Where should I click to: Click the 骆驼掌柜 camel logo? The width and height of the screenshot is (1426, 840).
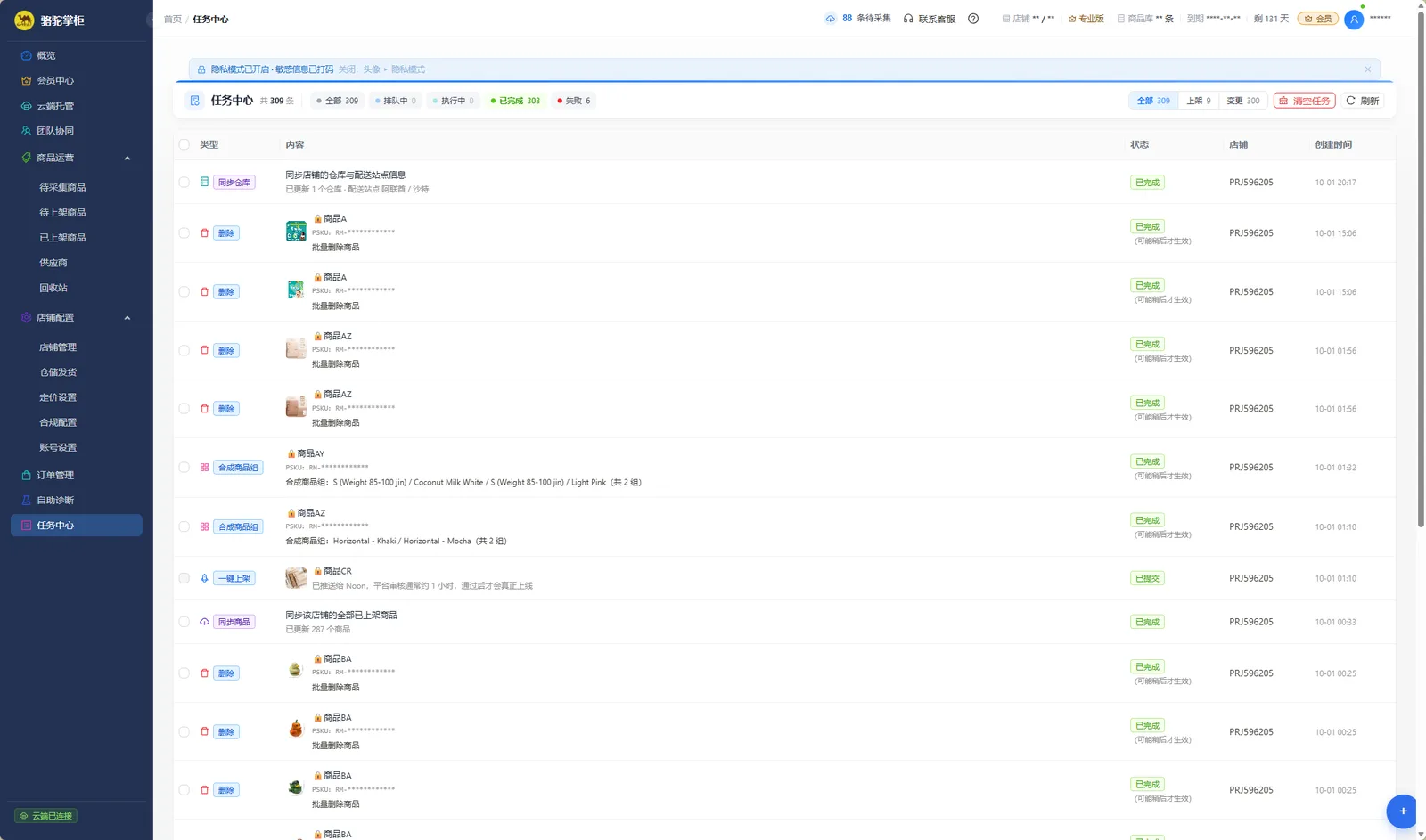click(25, 20)
